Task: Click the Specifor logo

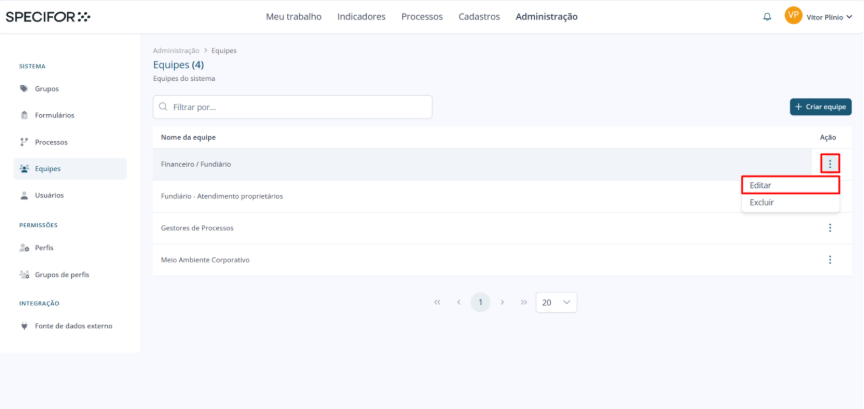Action: point(48,17)
